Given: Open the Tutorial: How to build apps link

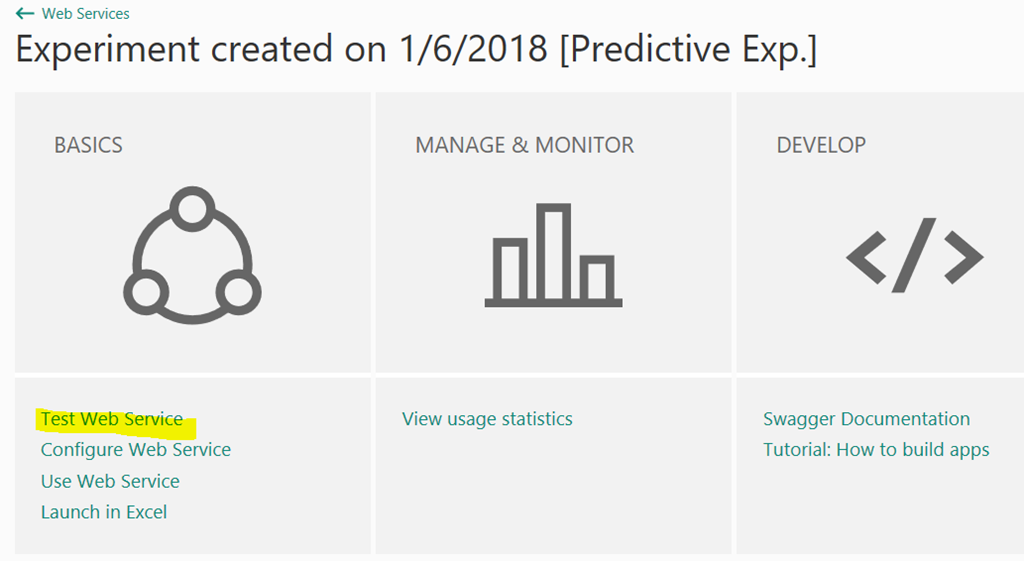Looking at the screenshot, I should point(876,450).
